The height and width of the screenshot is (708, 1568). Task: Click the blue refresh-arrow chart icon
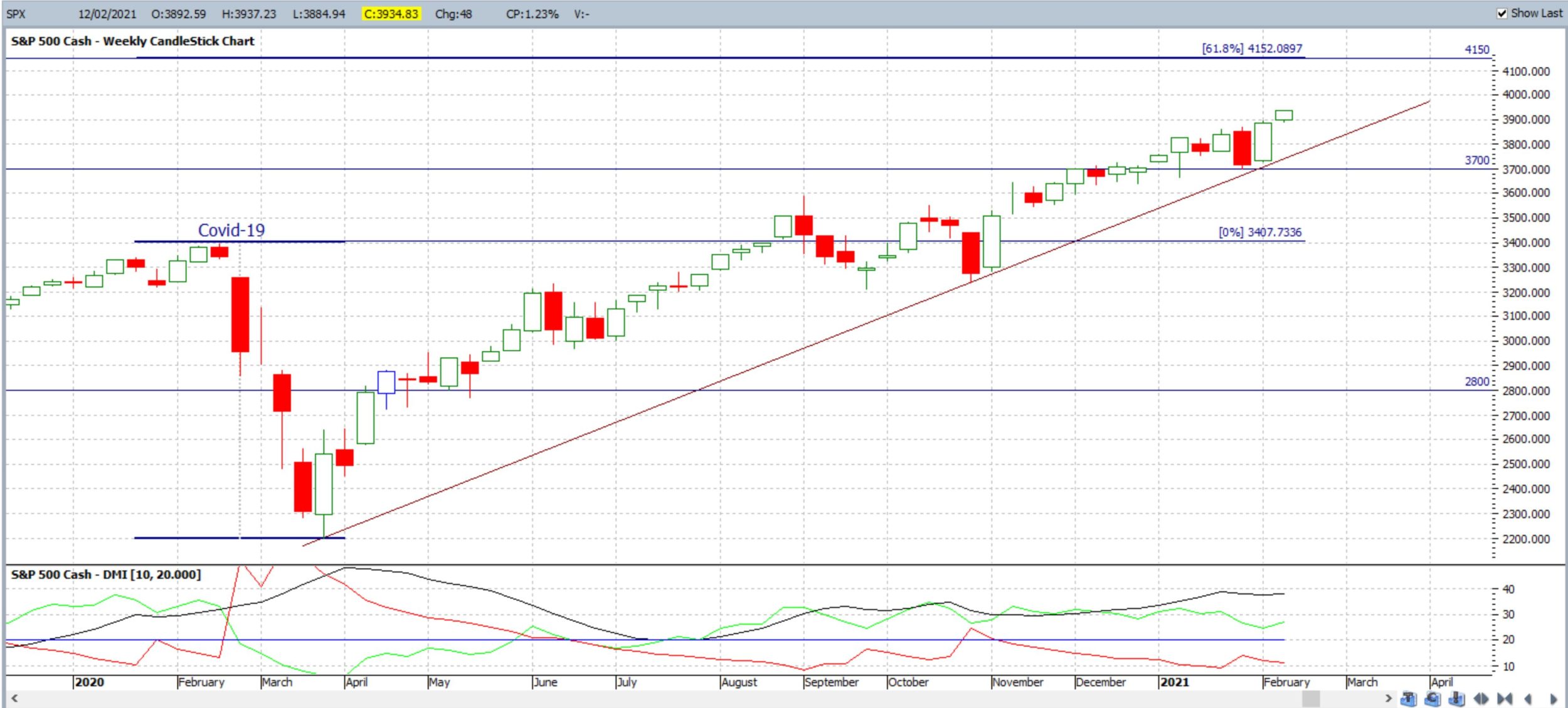click(x=1433, y=699)
